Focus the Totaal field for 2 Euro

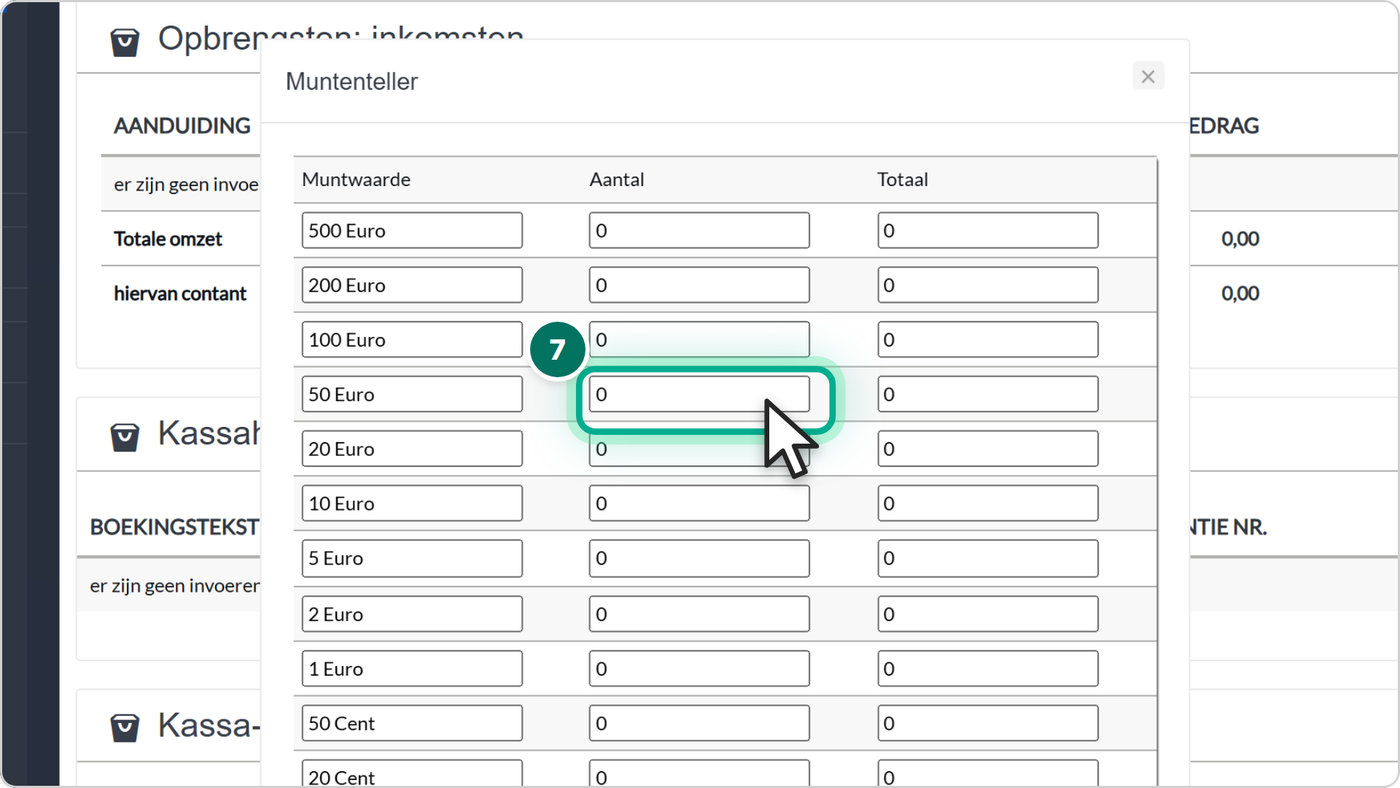click(988, 614)
